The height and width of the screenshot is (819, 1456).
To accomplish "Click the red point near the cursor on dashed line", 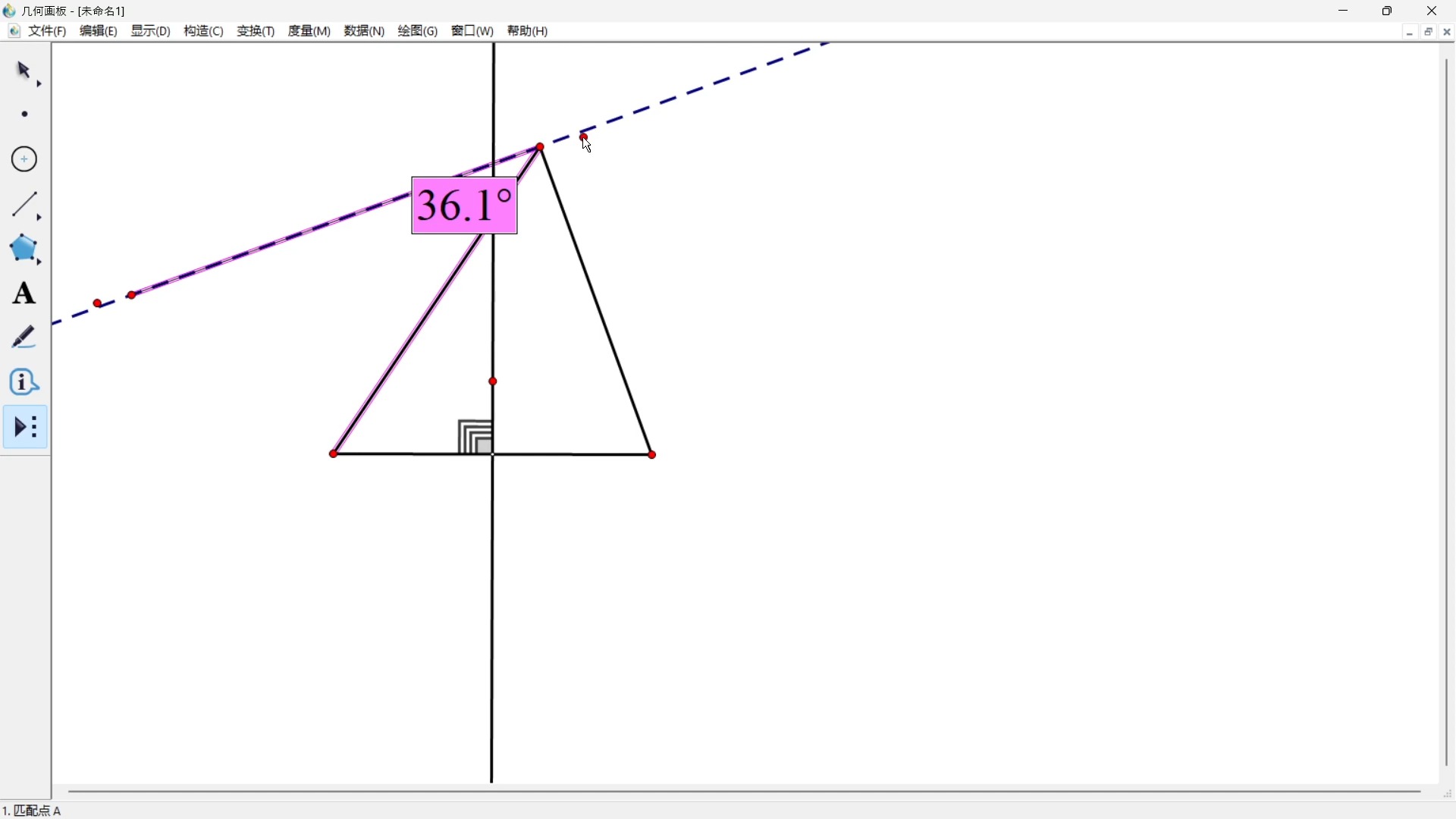I will 584,138.
